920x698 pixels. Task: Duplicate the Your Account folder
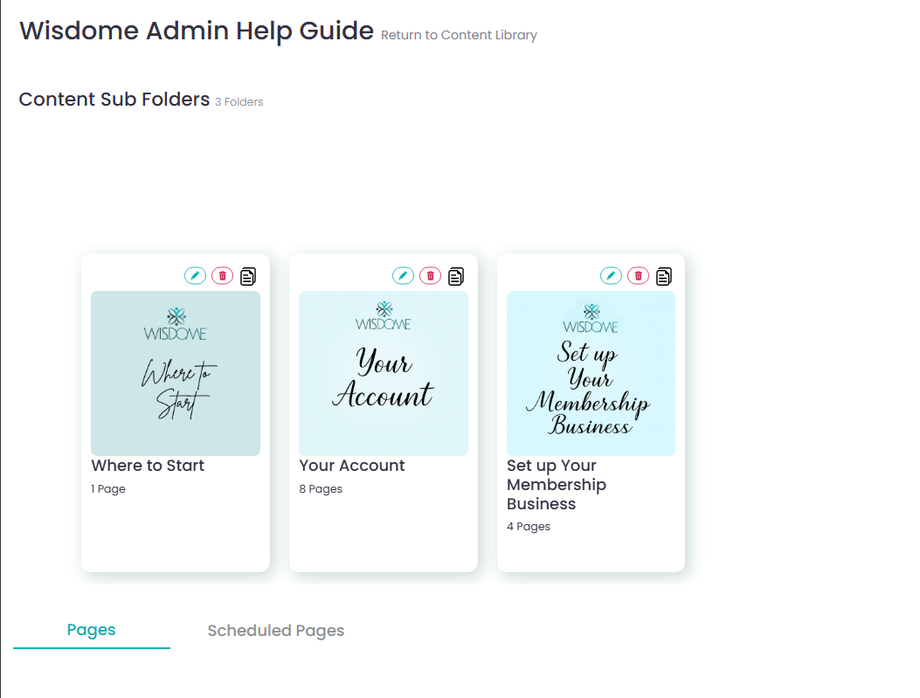pyautogui.click(x=456, y=276)
